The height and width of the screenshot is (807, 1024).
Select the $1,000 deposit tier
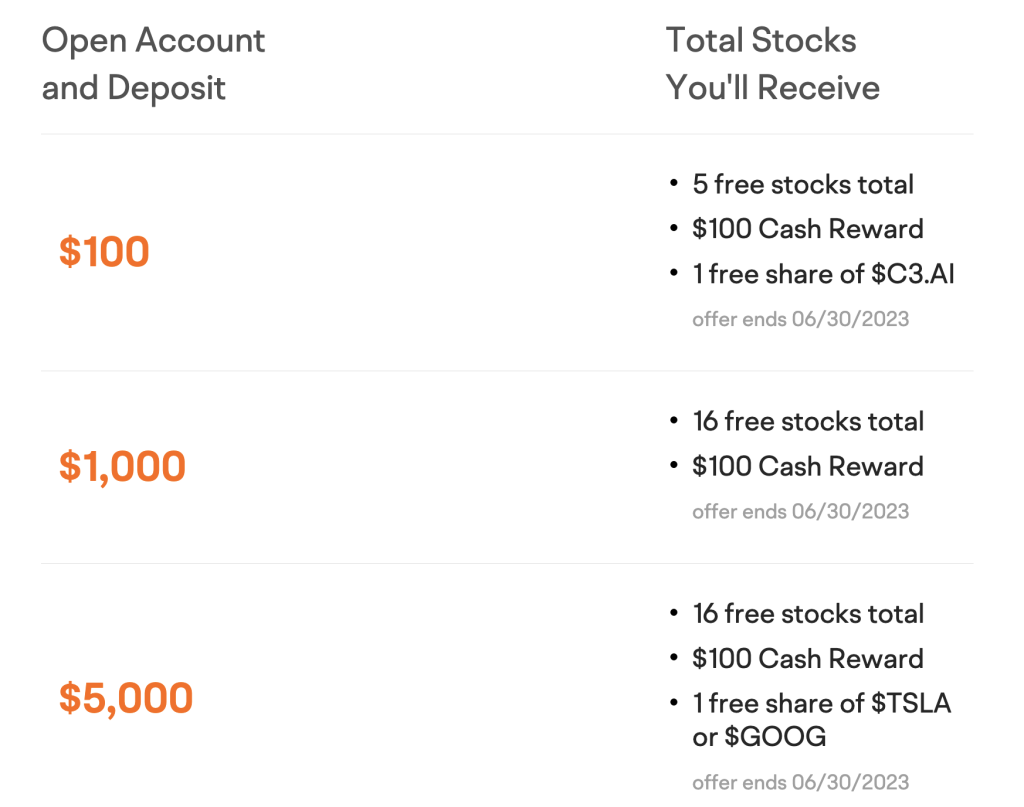click(122, 466)
